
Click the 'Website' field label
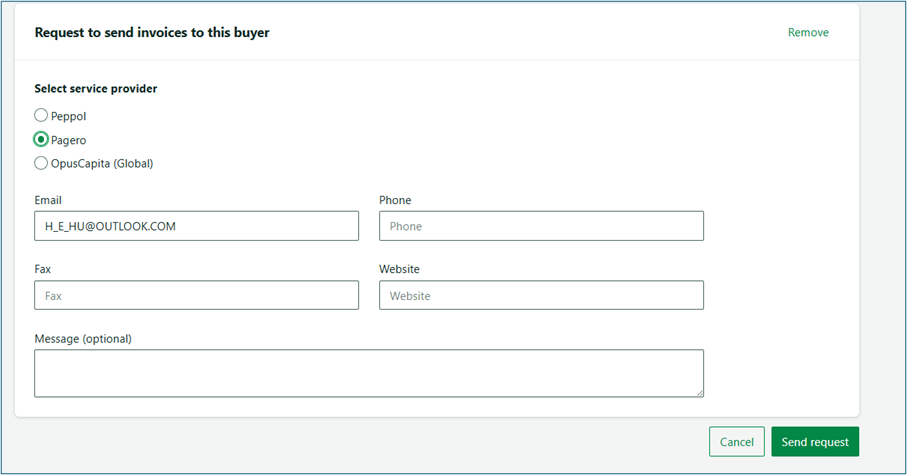coord(399,269)
